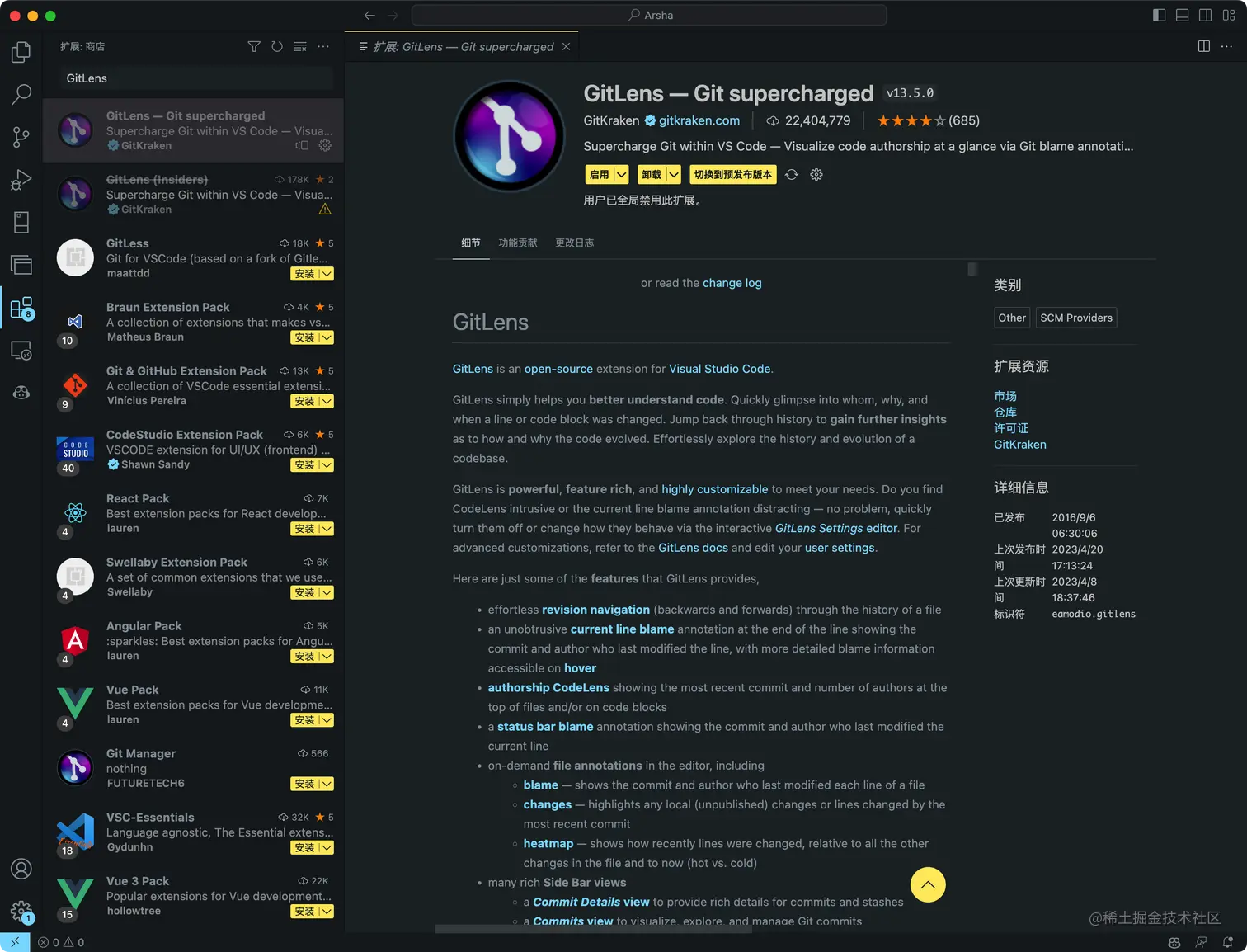Open the Explorer view in activity bar
Viewport: 1247px width, 952px height.
point(21,53)
